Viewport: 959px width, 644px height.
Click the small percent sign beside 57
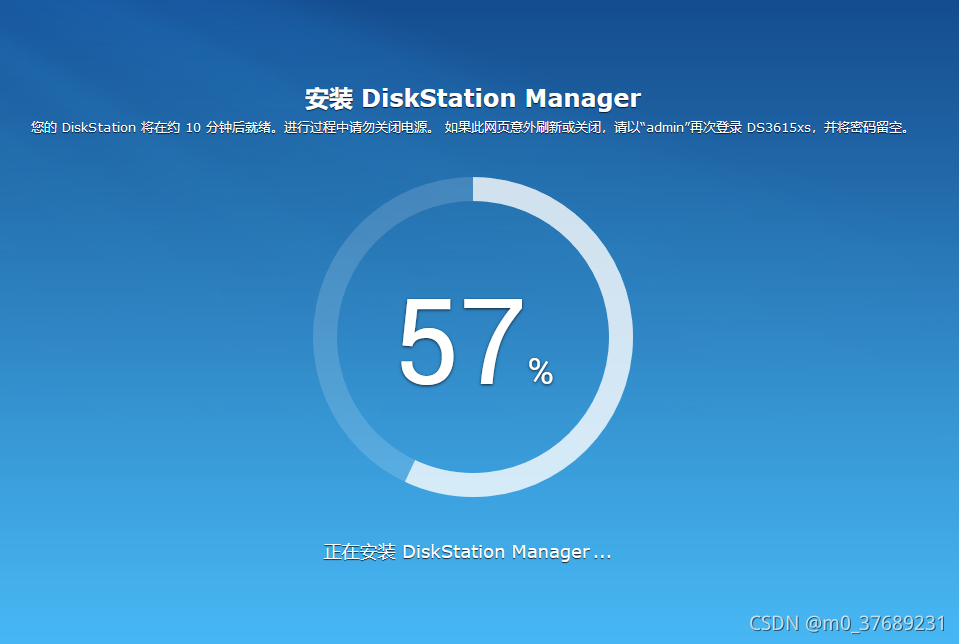541,372
